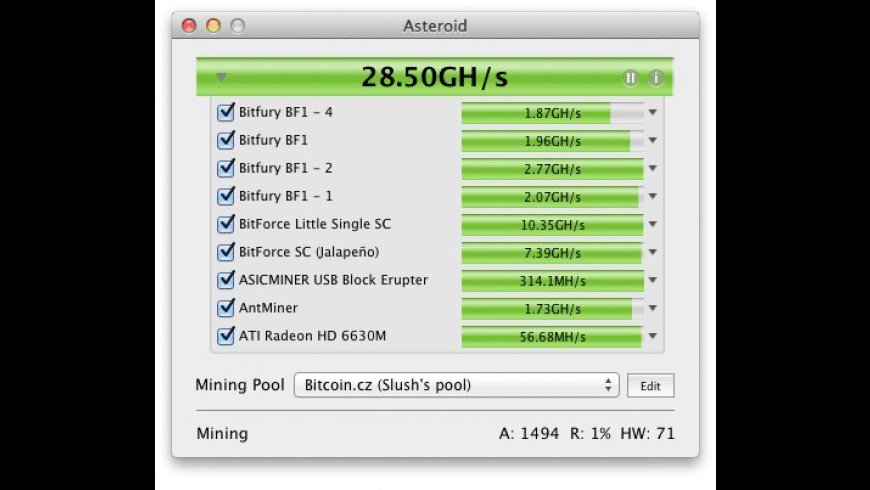The width and height of the screenshot is (870, 490).
Task: Open the Mining Pool selector
Action: coord(456,385)
